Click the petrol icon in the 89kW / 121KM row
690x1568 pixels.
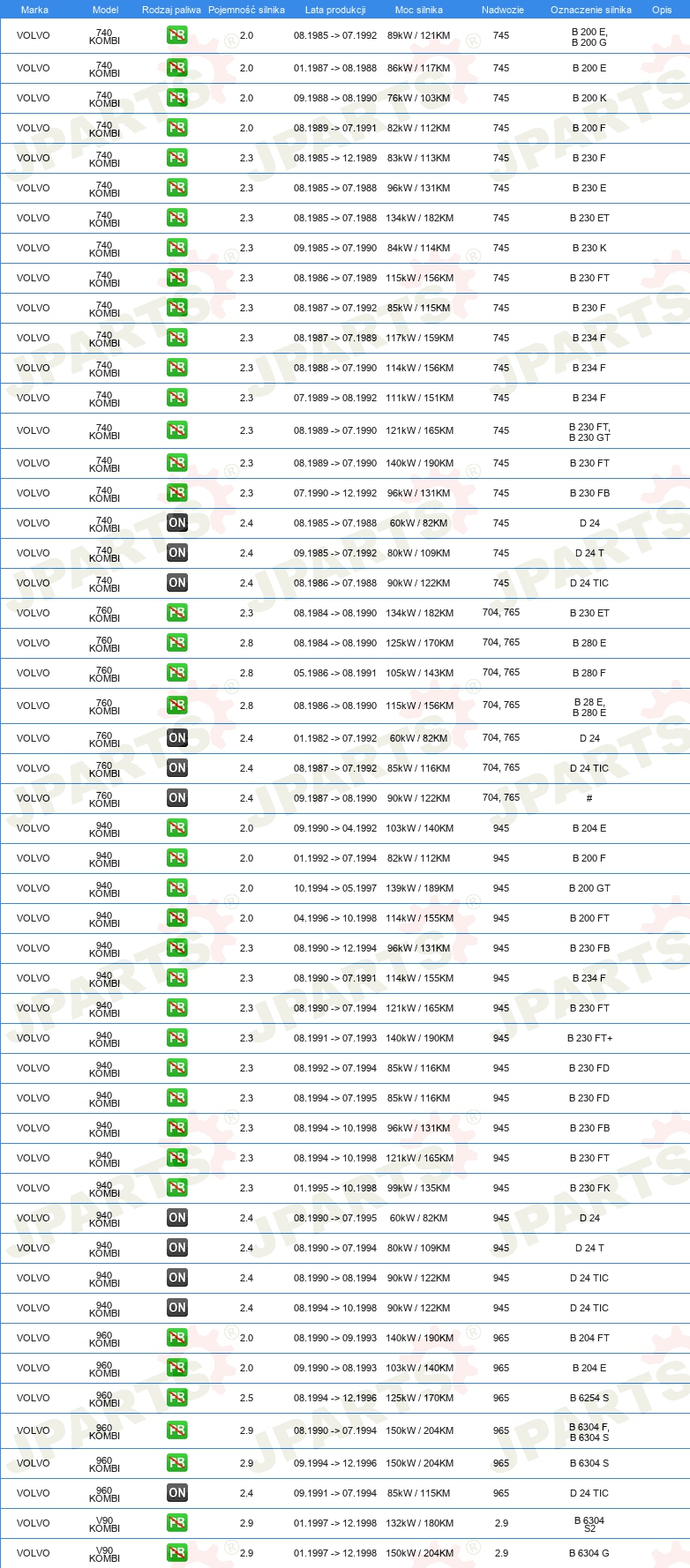(x=177, y=36)
